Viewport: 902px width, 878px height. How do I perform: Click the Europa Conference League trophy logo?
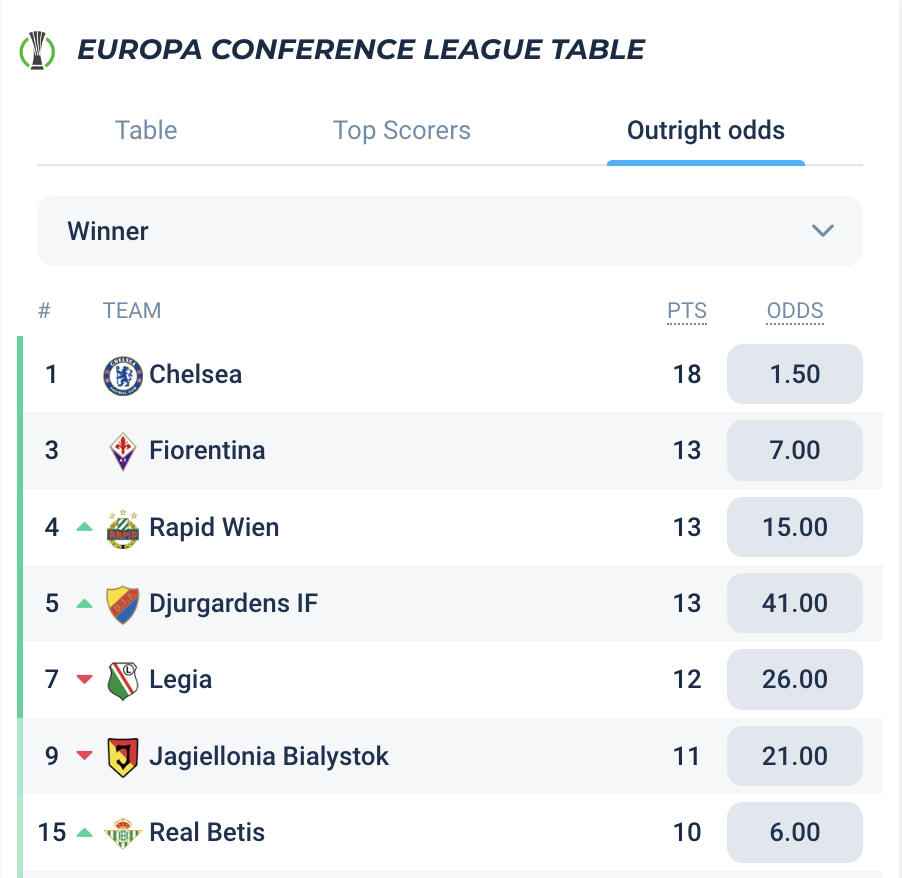pyautogui.click(x=38, y=50)
